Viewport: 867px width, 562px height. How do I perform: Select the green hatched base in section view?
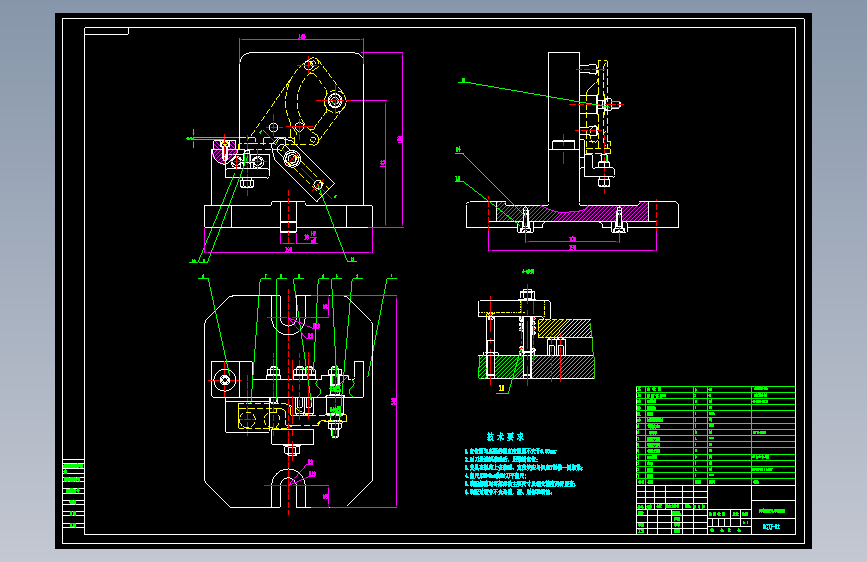(536, 367)
